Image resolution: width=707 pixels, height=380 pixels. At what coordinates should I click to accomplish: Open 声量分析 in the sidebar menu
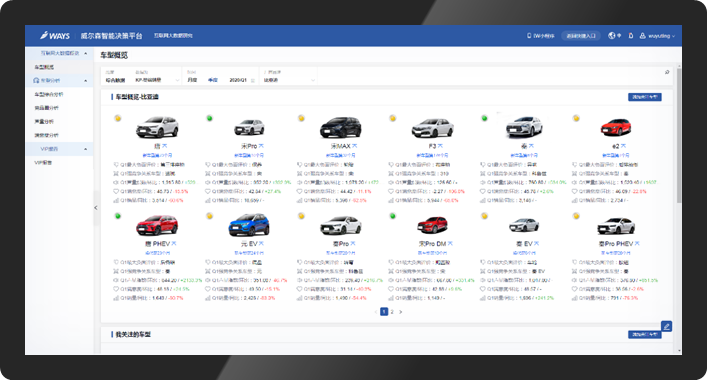point(44,122)
